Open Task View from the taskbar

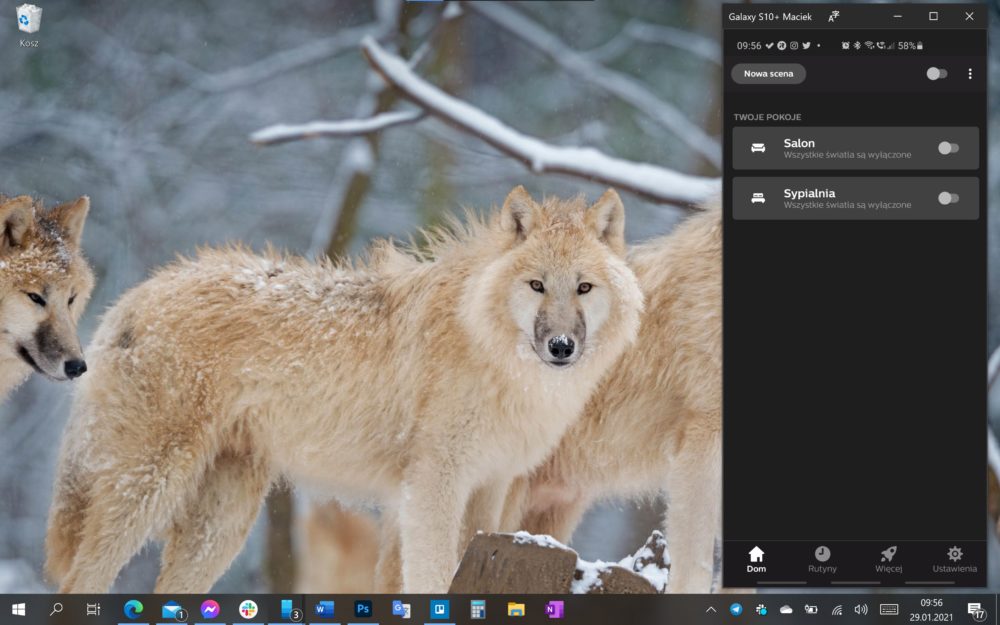(93, 610)
